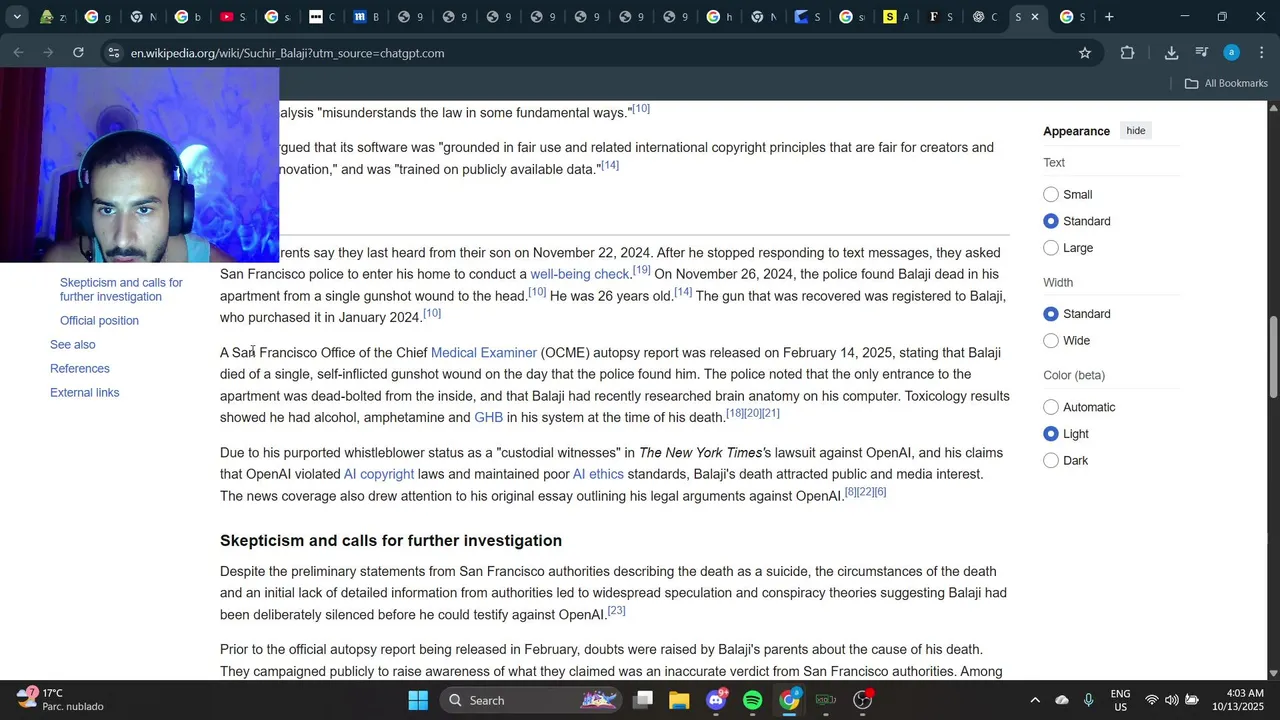Click the URL address bar
Image resolution: width=1280 pixels, height=720 pixels.
[600, 53]
